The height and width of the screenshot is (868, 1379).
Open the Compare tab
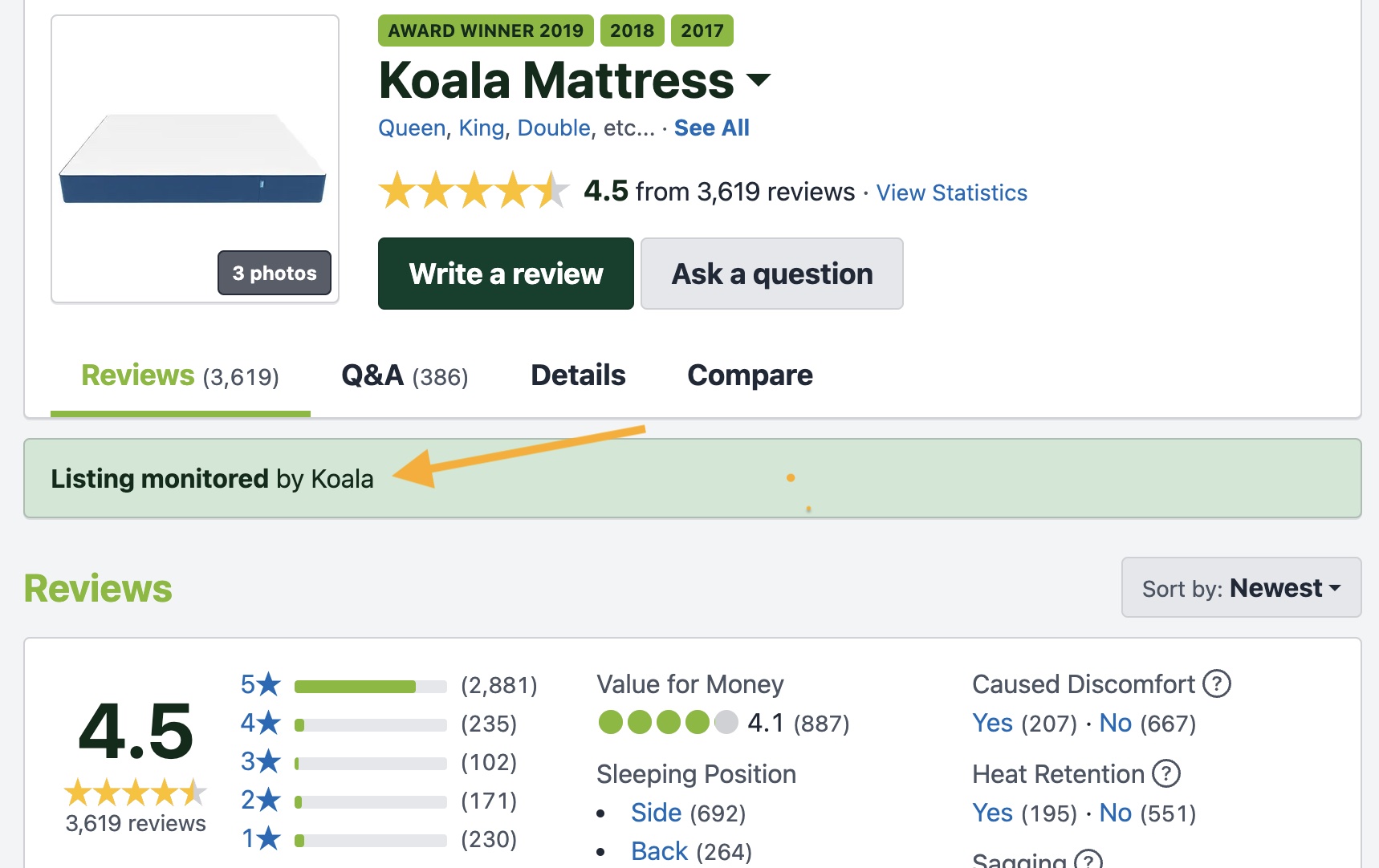[x=750, y=375]
